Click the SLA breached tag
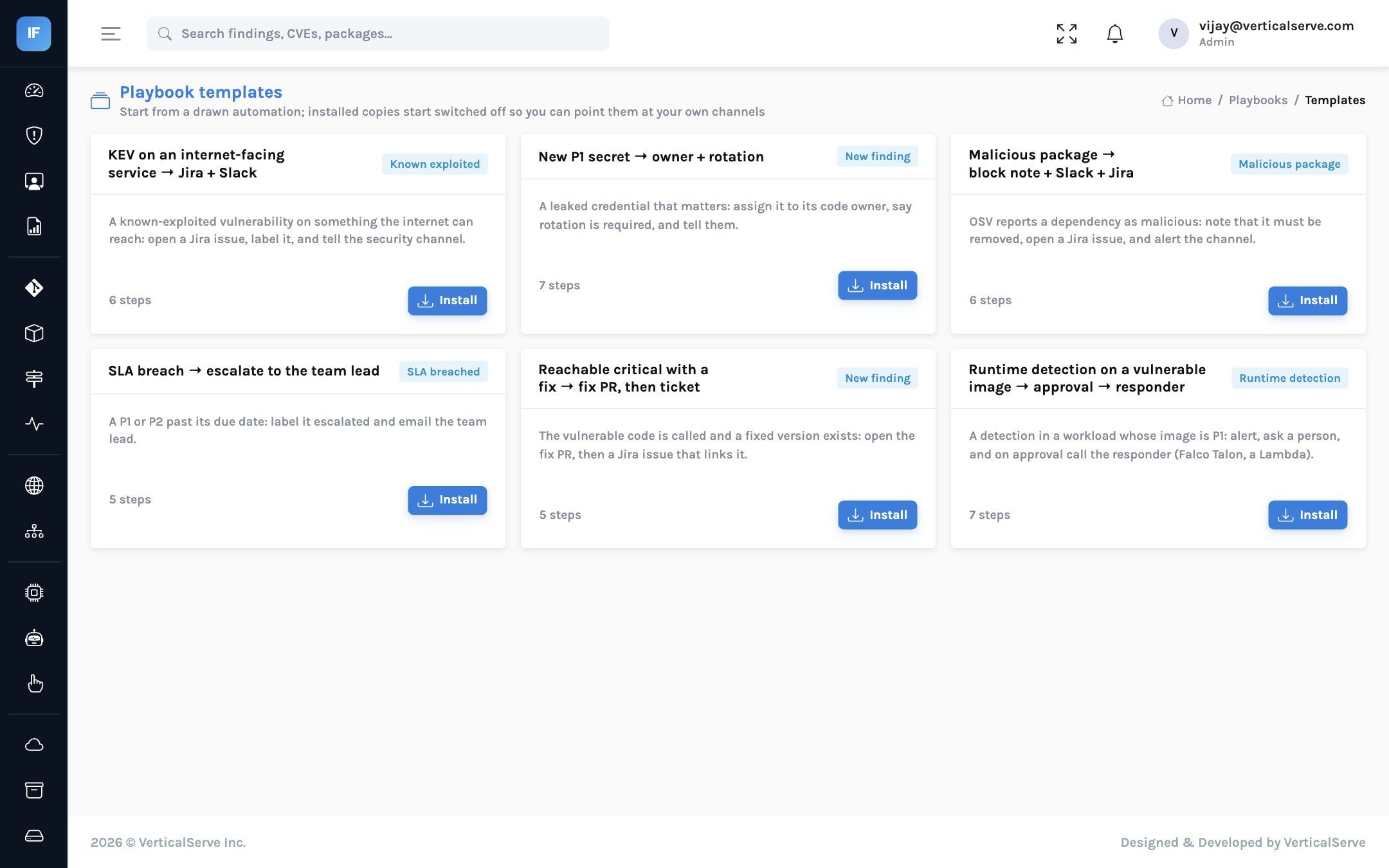 (443, 372)
